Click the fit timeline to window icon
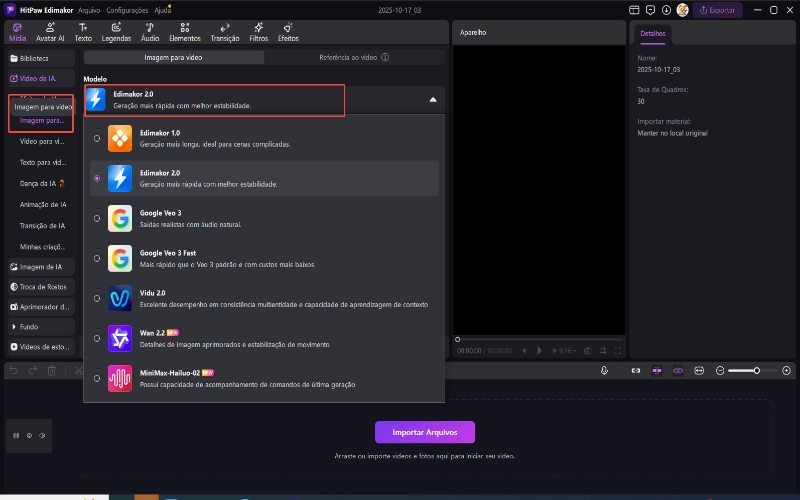The height and width of the screenshot is (500, 800). tap(699, 370)
